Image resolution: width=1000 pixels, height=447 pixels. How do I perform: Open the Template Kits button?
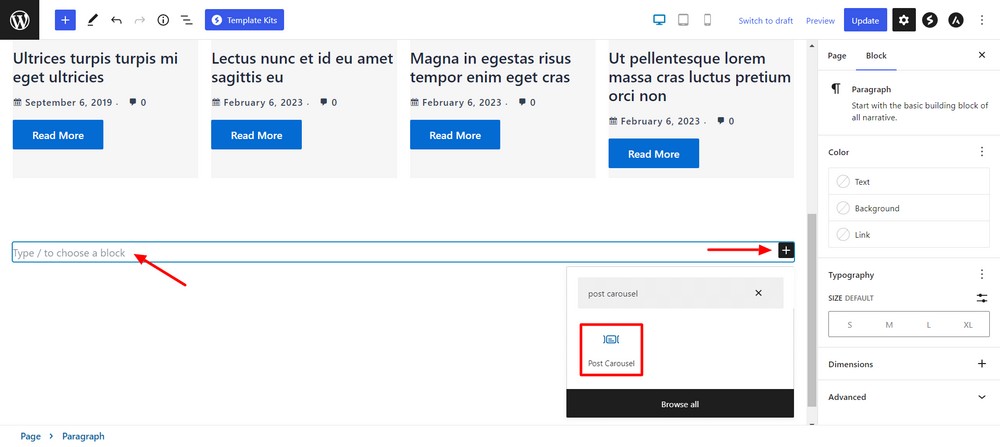(244, 20)
